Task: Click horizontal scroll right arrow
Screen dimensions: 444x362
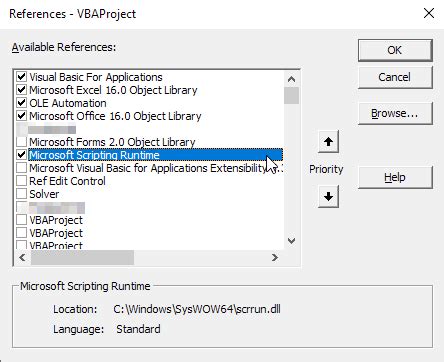Action: pos(275,258)
